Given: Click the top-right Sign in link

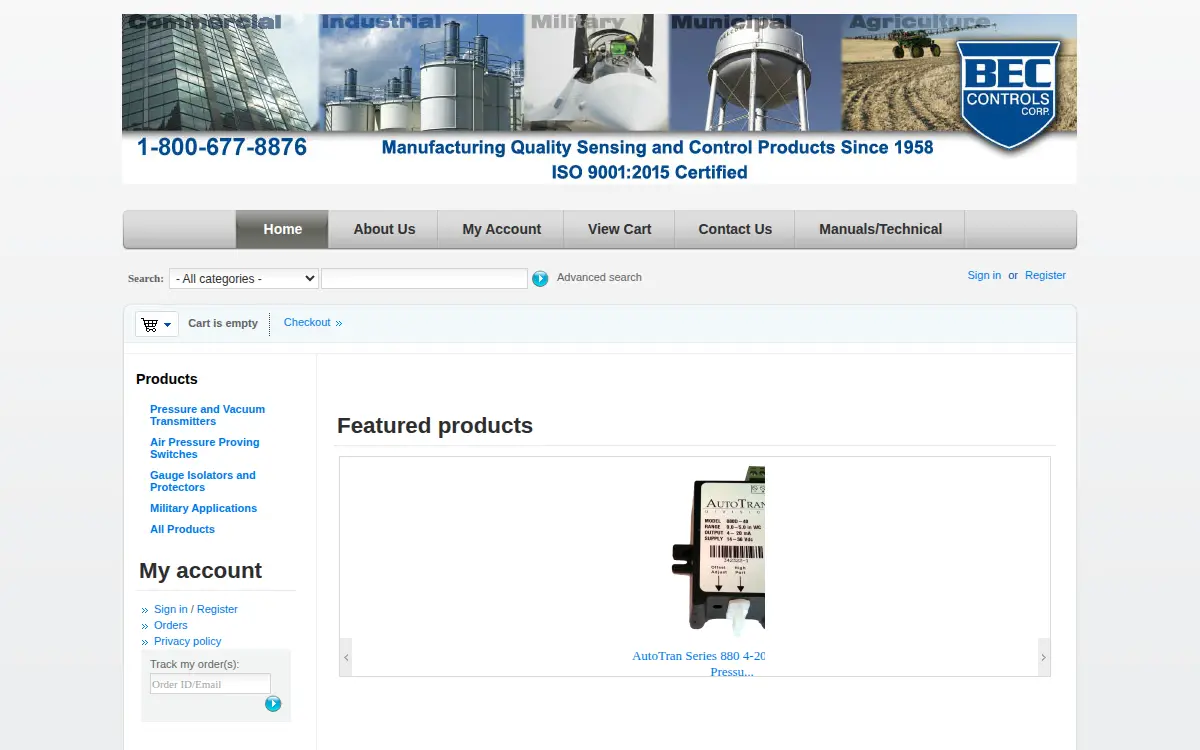Looking at the screenshot, I should point(984,275).
